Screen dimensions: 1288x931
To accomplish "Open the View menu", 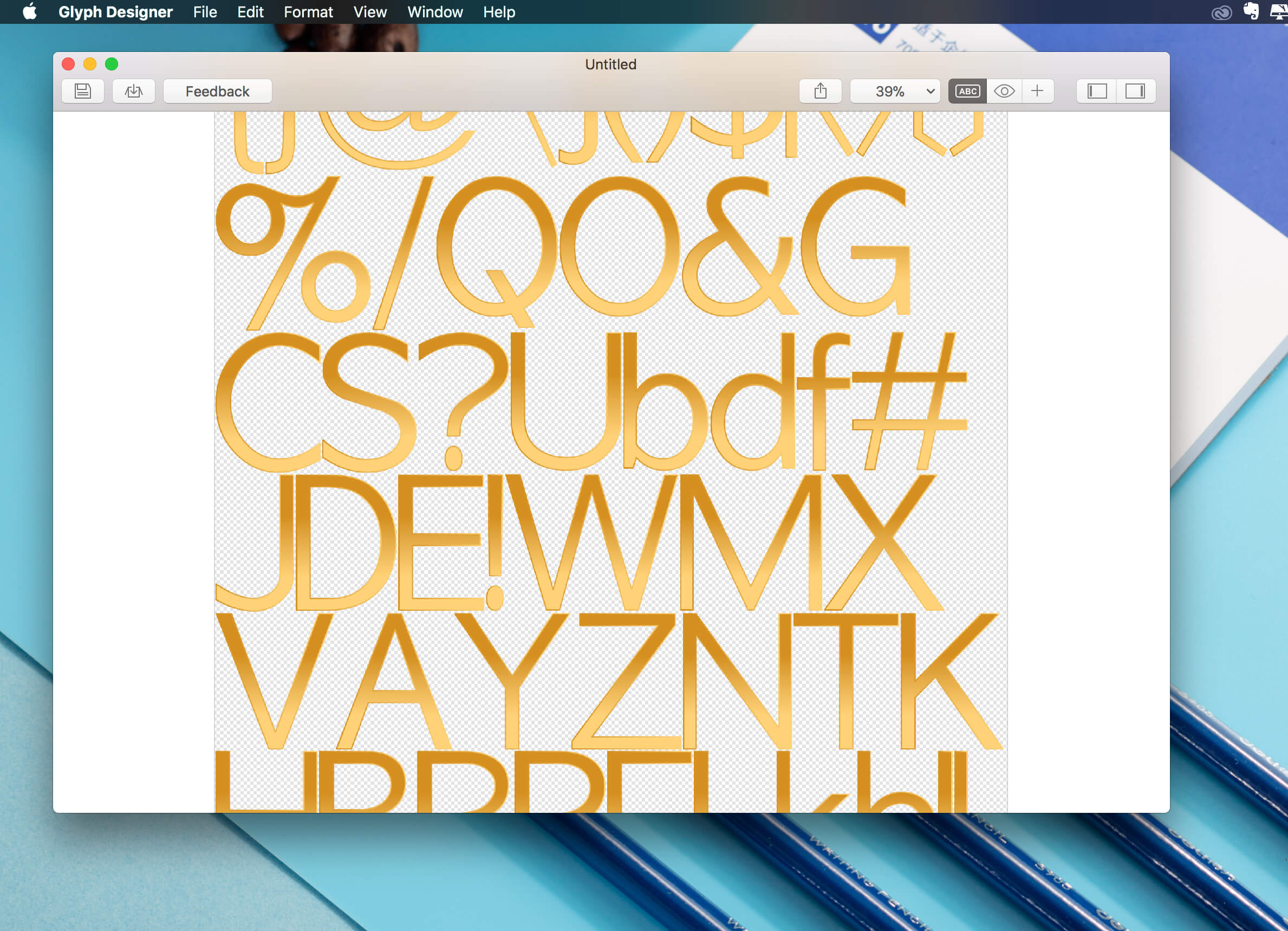I will coord(370,12).
